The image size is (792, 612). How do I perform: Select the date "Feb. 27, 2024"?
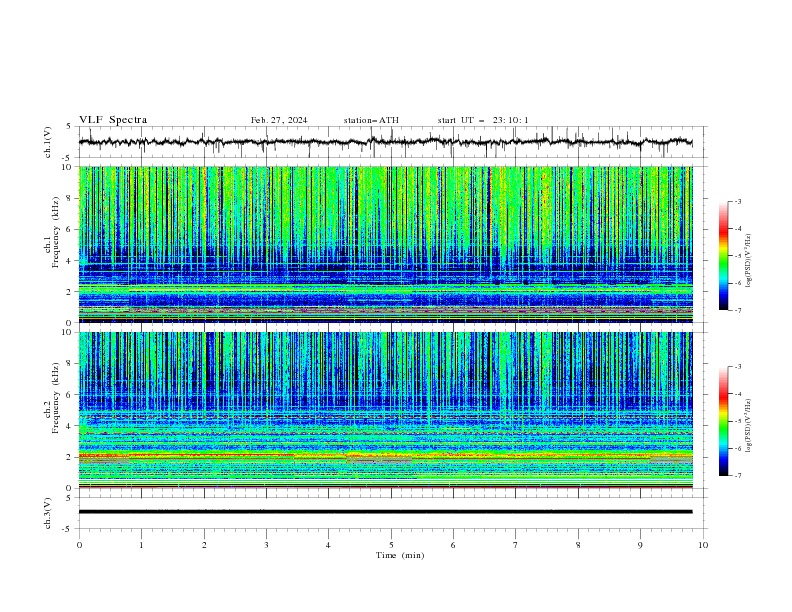point(279,120)
